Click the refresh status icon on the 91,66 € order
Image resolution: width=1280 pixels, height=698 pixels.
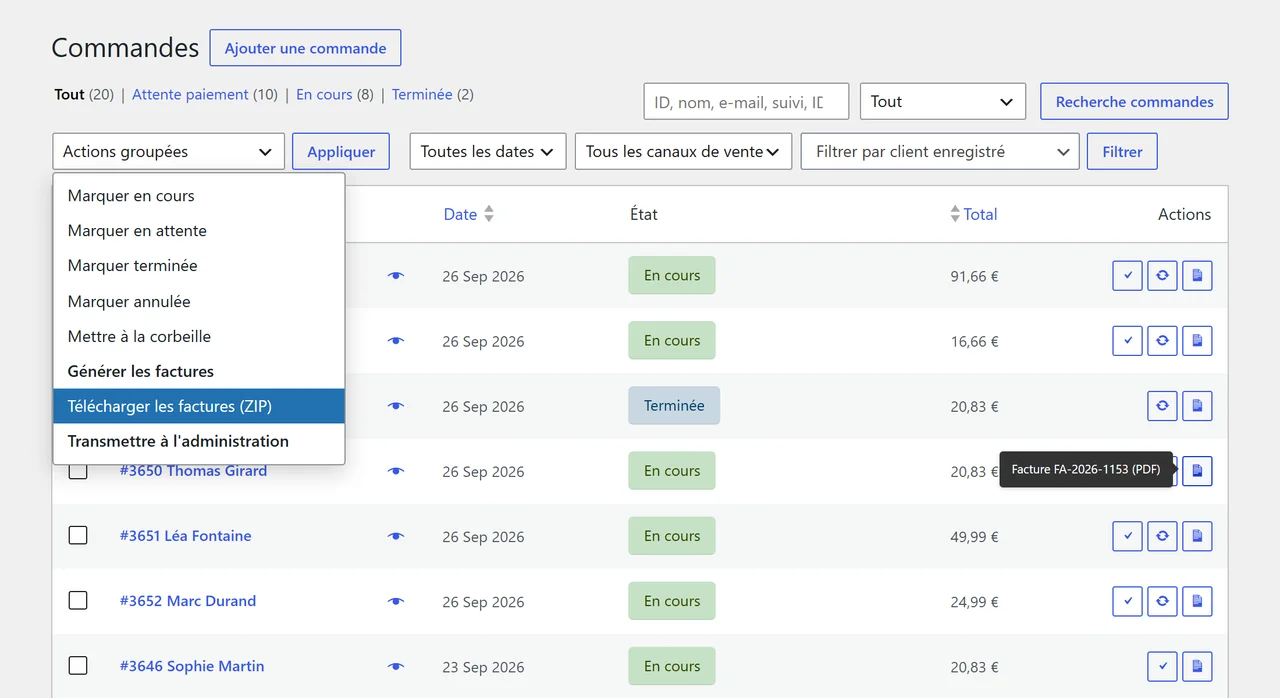1162,276
